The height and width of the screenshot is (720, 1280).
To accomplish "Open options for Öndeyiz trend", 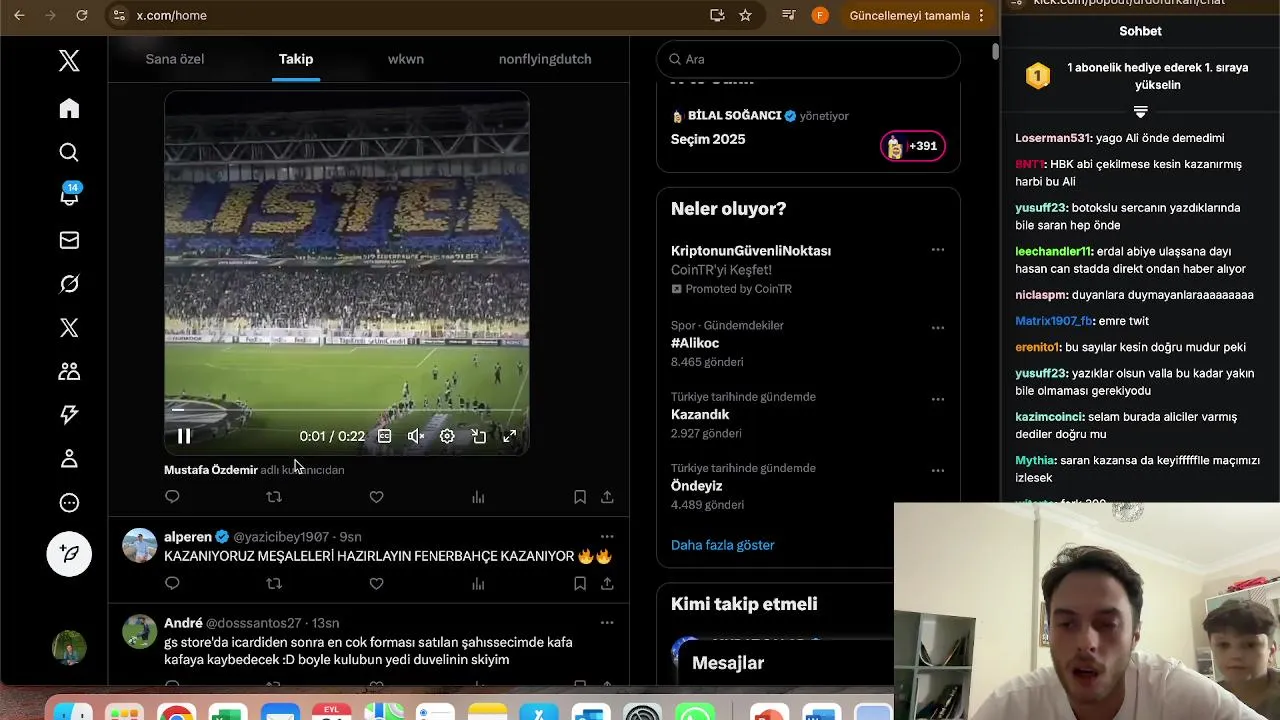I will point(938,470).
